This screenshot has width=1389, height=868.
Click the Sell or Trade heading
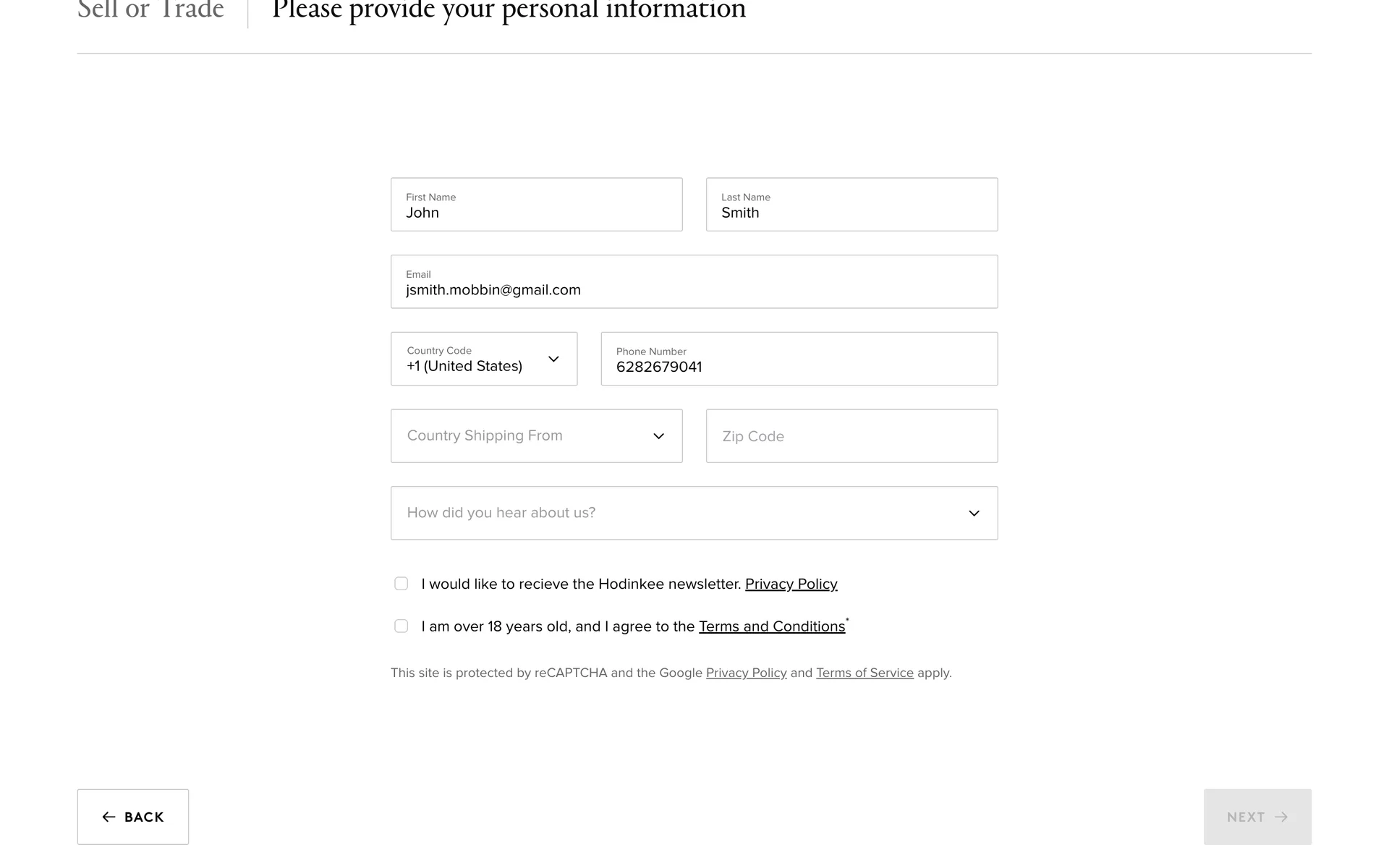click(x=150, y=10)
